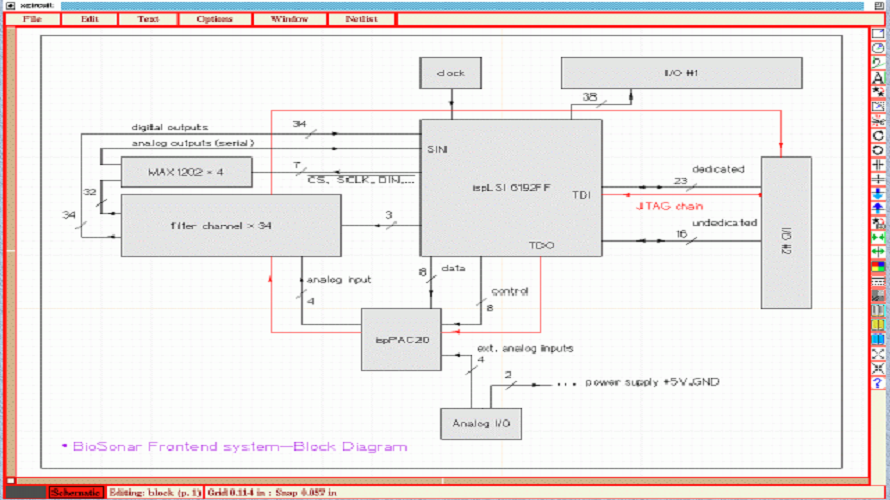
Task: Choose the move element tool
Action: point(878,92)
